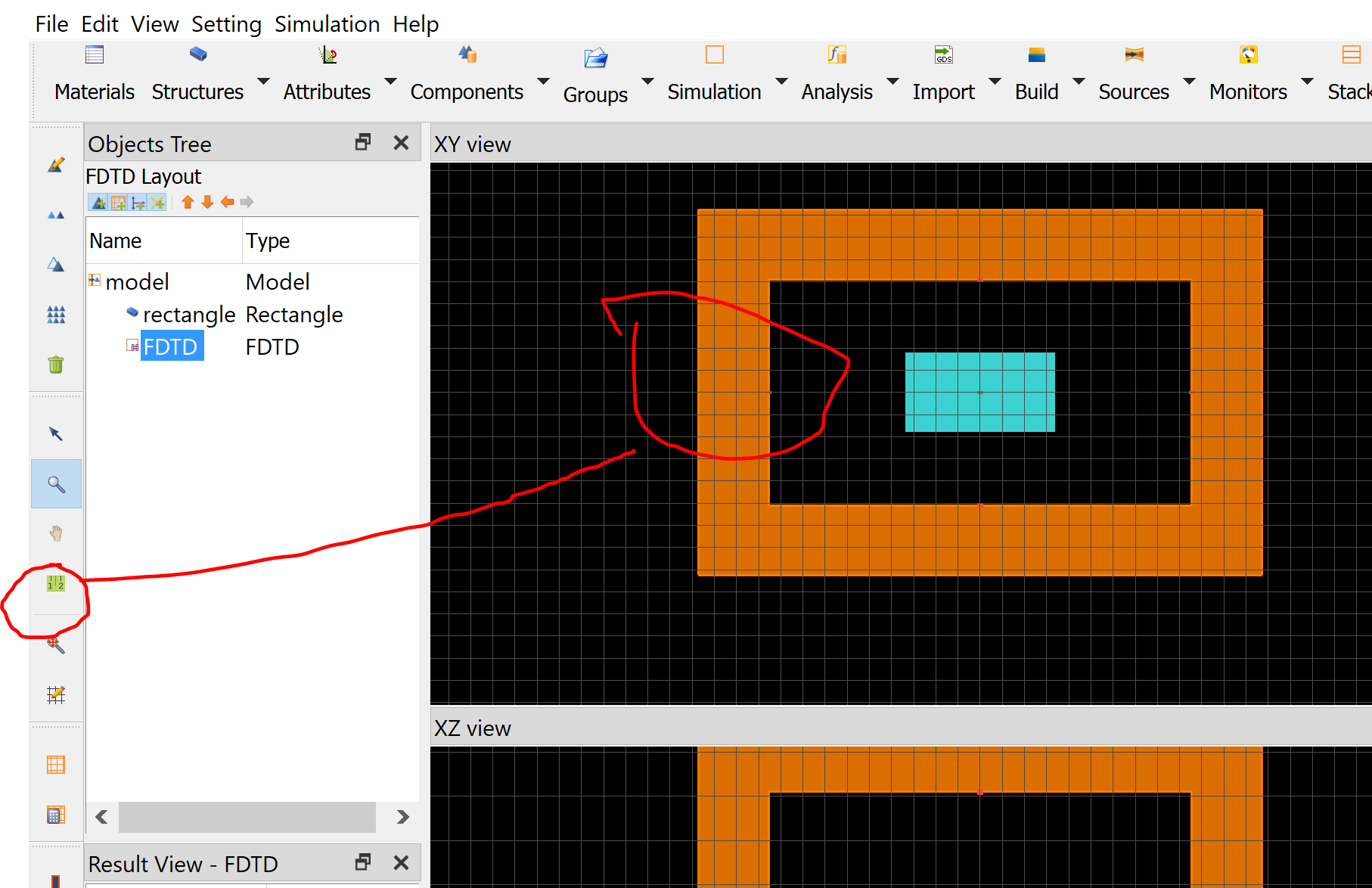Open the File menu
1372x888 pixels.
[x=51, y=24]
